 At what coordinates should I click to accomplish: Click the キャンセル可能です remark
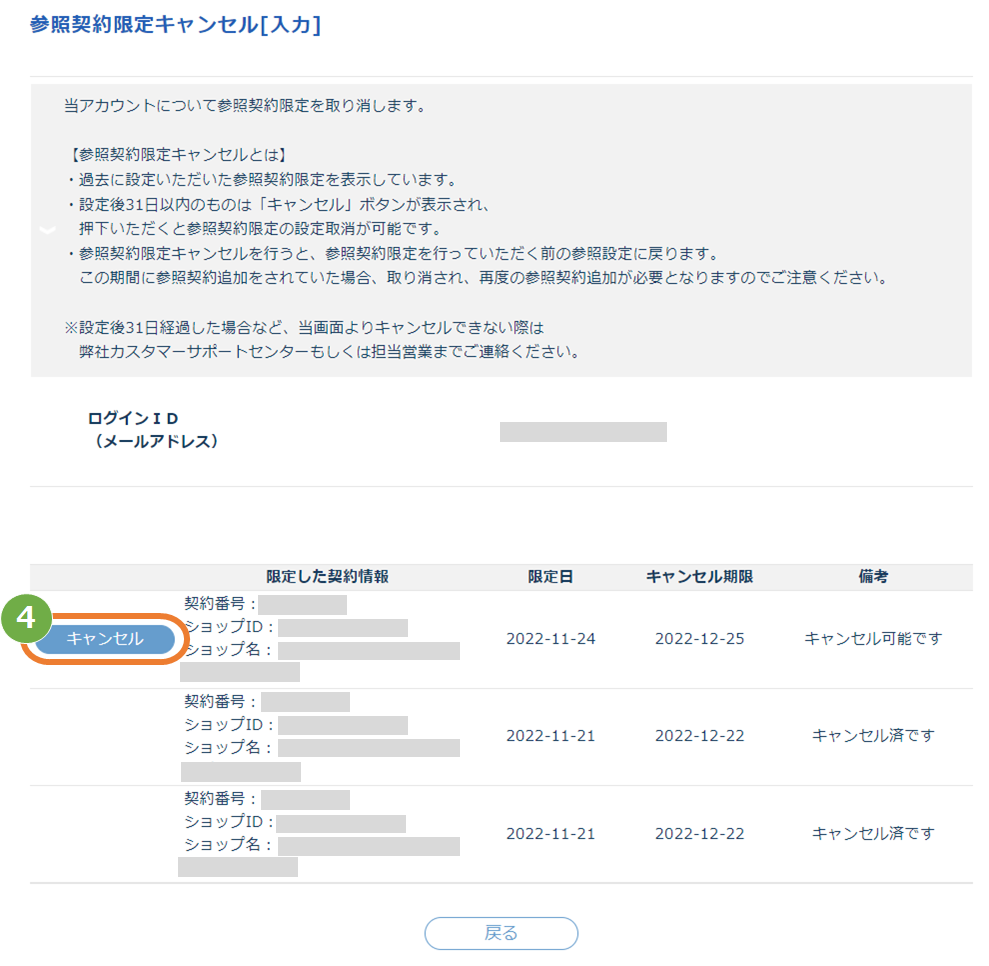pyautogui.click(x=873, y=639)
